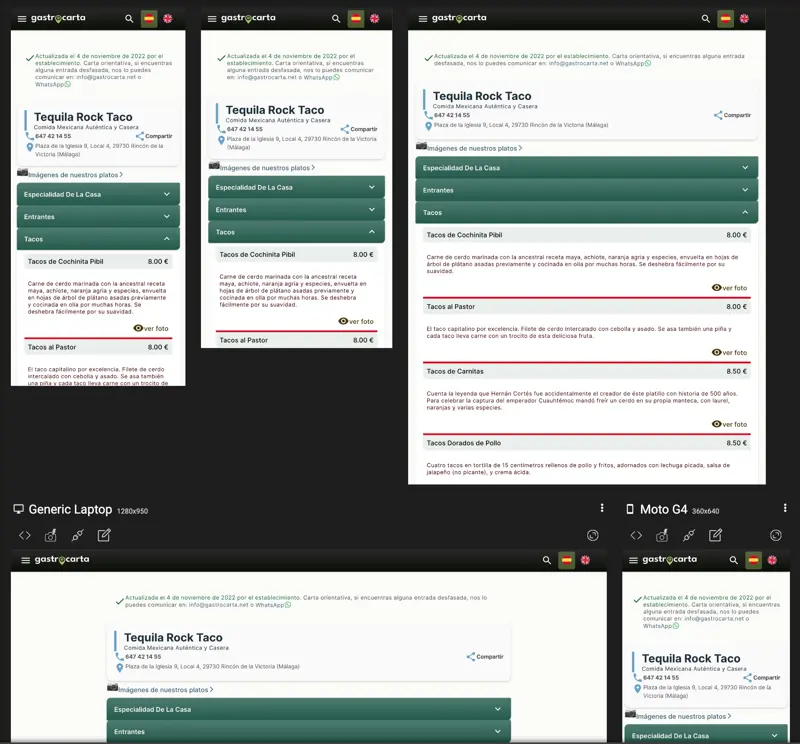Click location pin icon in widest top preview

click(429, 126)
